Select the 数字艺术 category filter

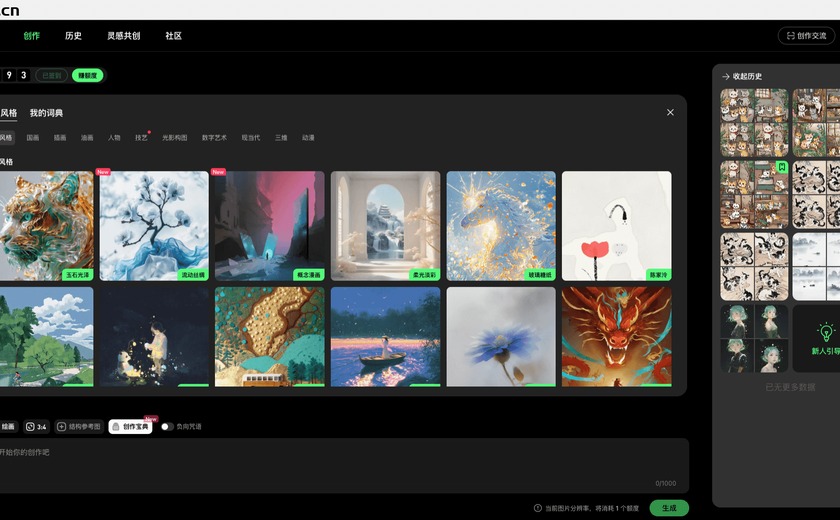pos(214,138)
